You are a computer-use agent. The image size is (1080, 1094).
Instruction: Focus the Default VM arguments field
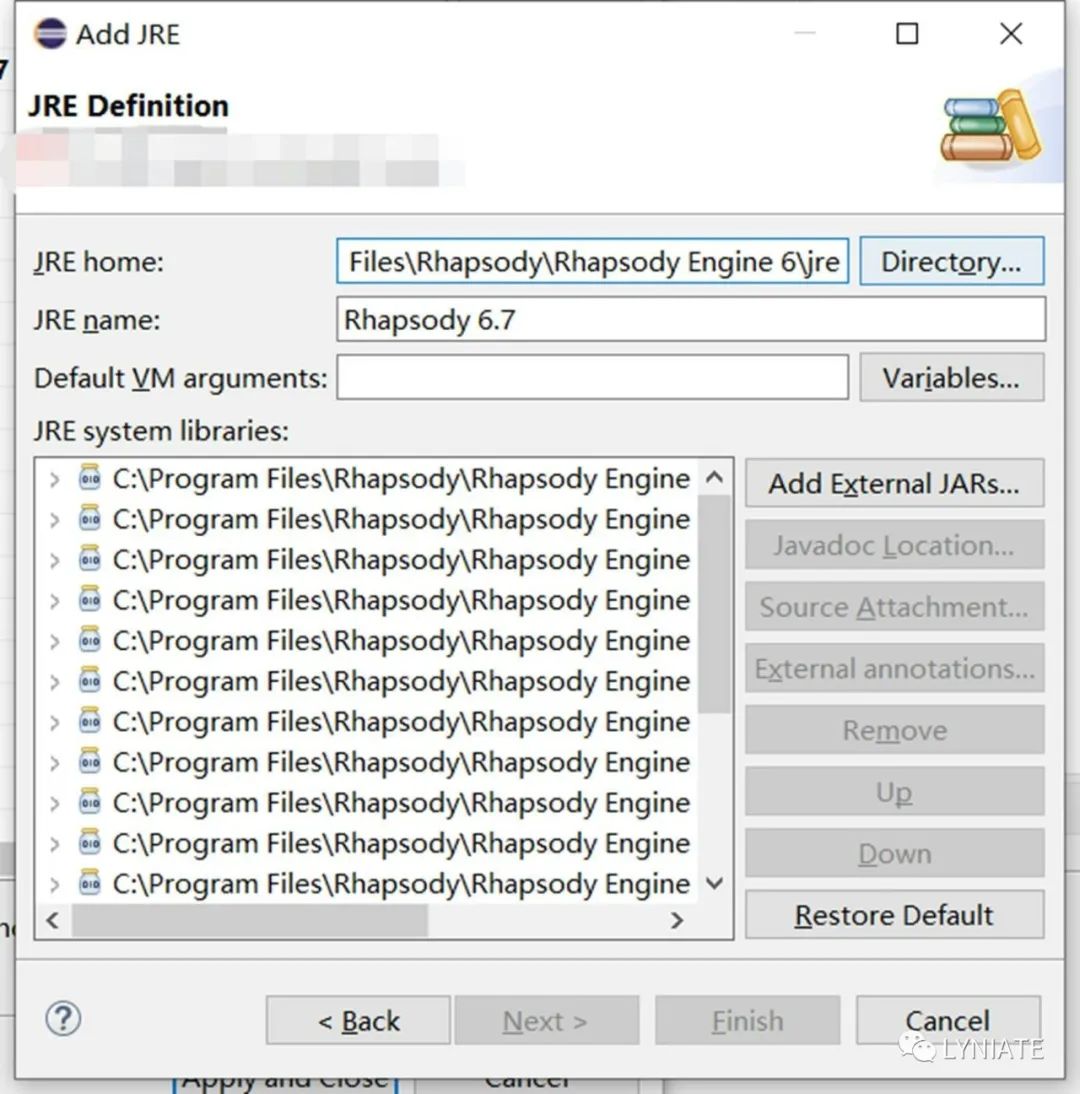pos(592,377)
